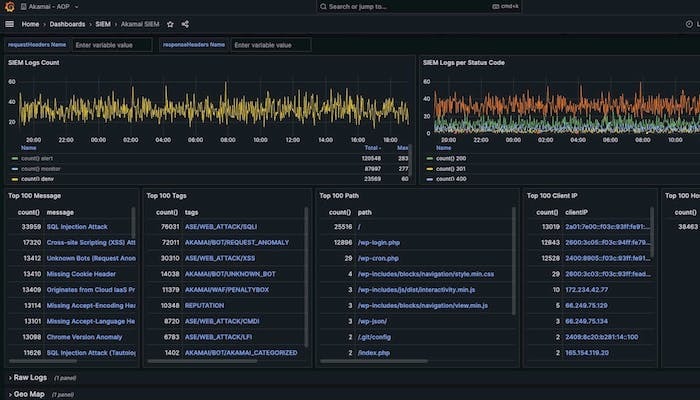This screenshot has height=400, width=700.
Task: Expand the Geo Map row
Action: click(x=26, y=394)
